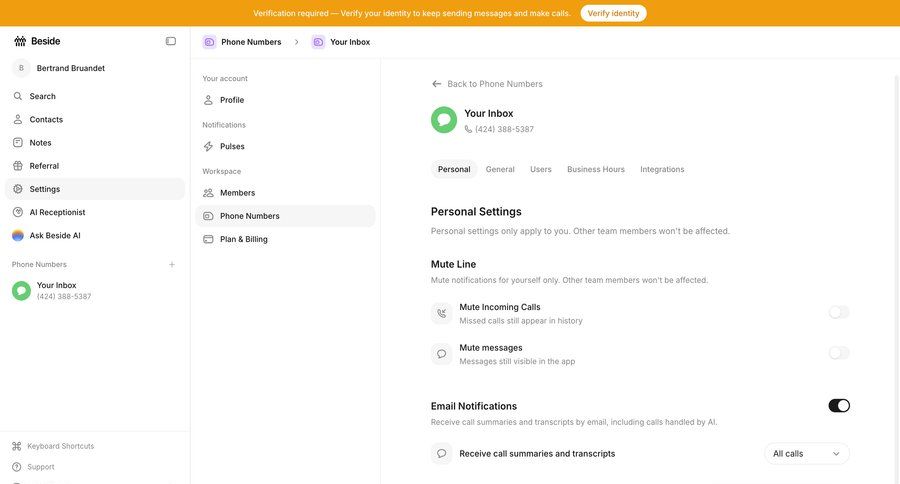900x484 pixels.
Task: Click 'Missed calls still appear in history' text
Action: point(521,321)
